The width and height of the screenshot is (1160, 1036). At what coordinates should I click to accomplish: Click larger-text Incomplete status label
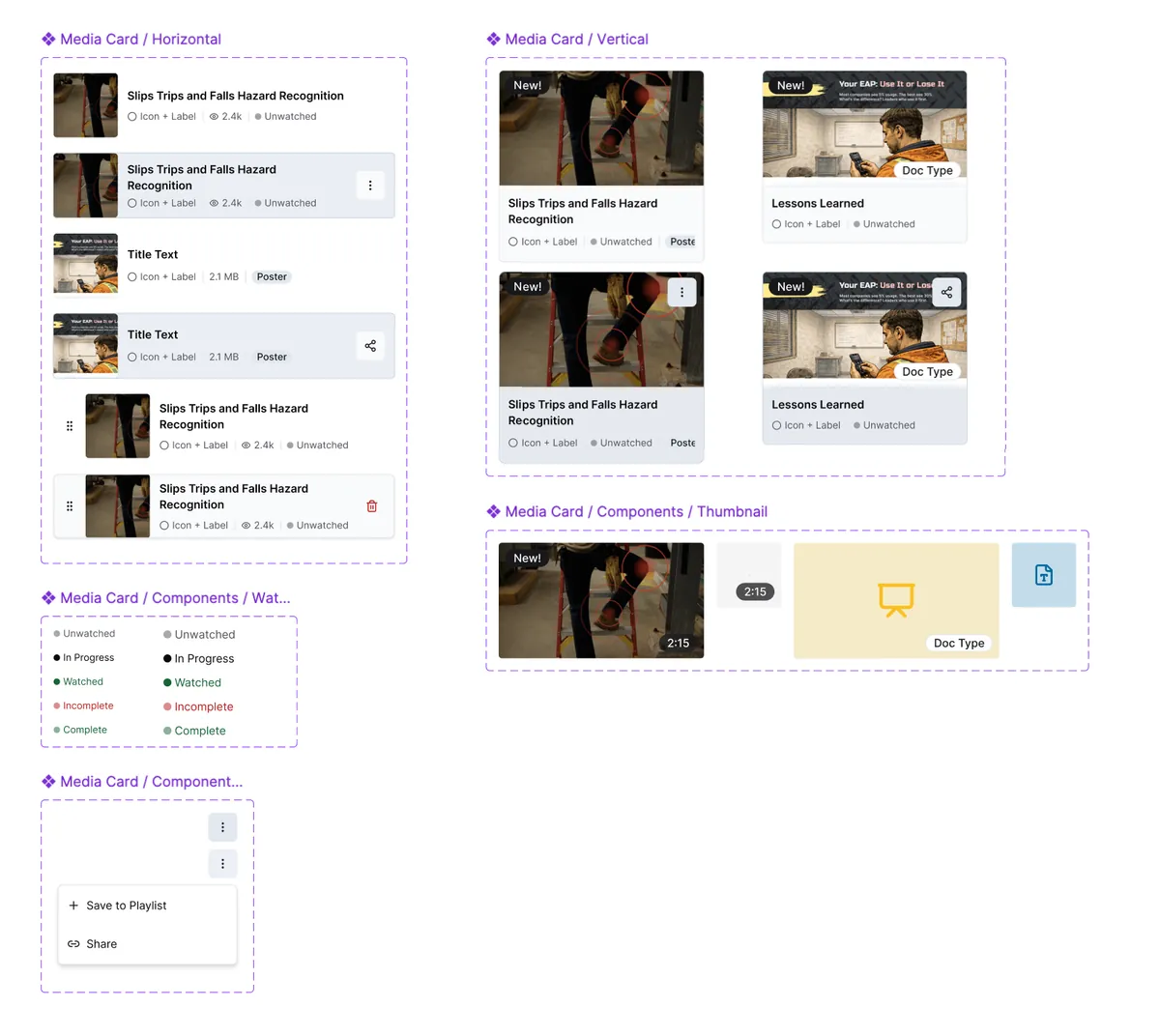[x=198, y=707]
